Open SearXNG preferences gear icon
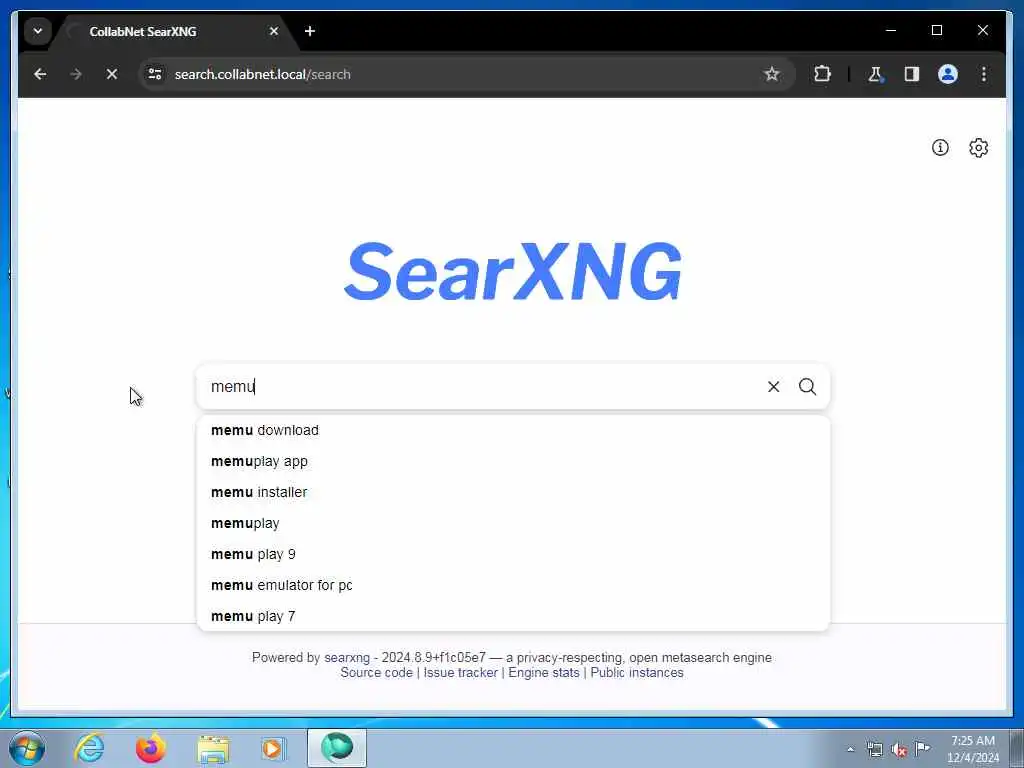 pyautogui.click(x=978, y=148)
